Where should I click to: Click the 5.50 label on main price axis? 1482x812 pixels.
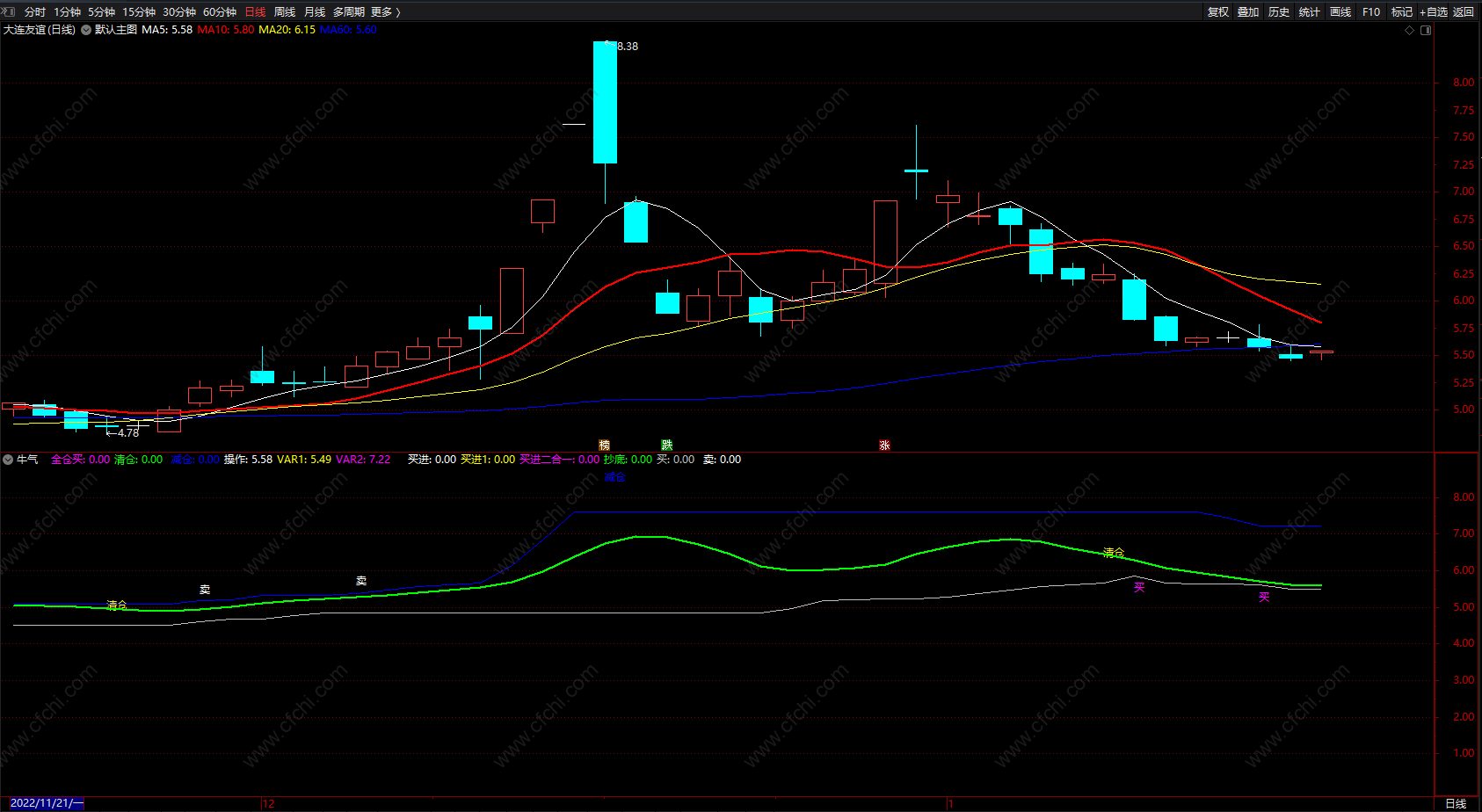(x=1464, y=355)
